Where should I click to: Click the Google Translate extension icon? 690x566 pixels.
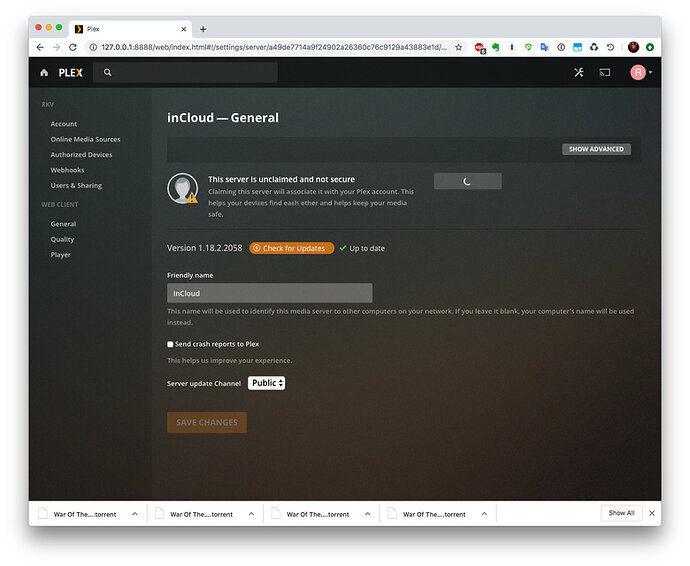(544, 47)
